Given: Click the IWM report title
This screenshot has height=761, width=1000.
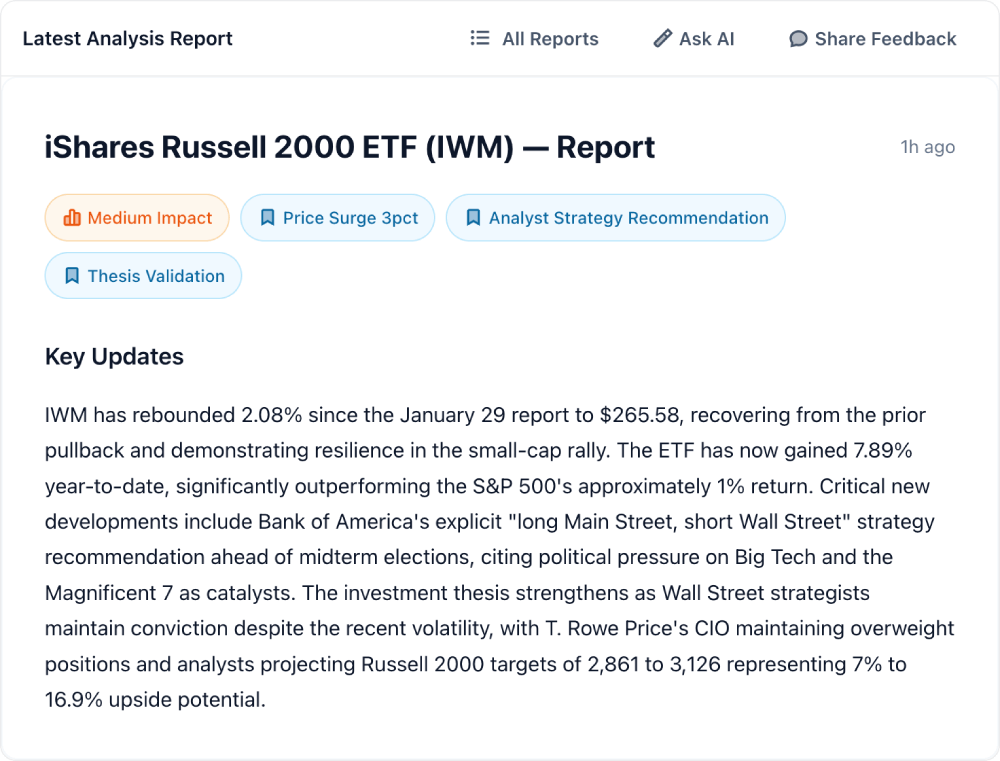Looking at the screenshot, I should coord(349,147).
